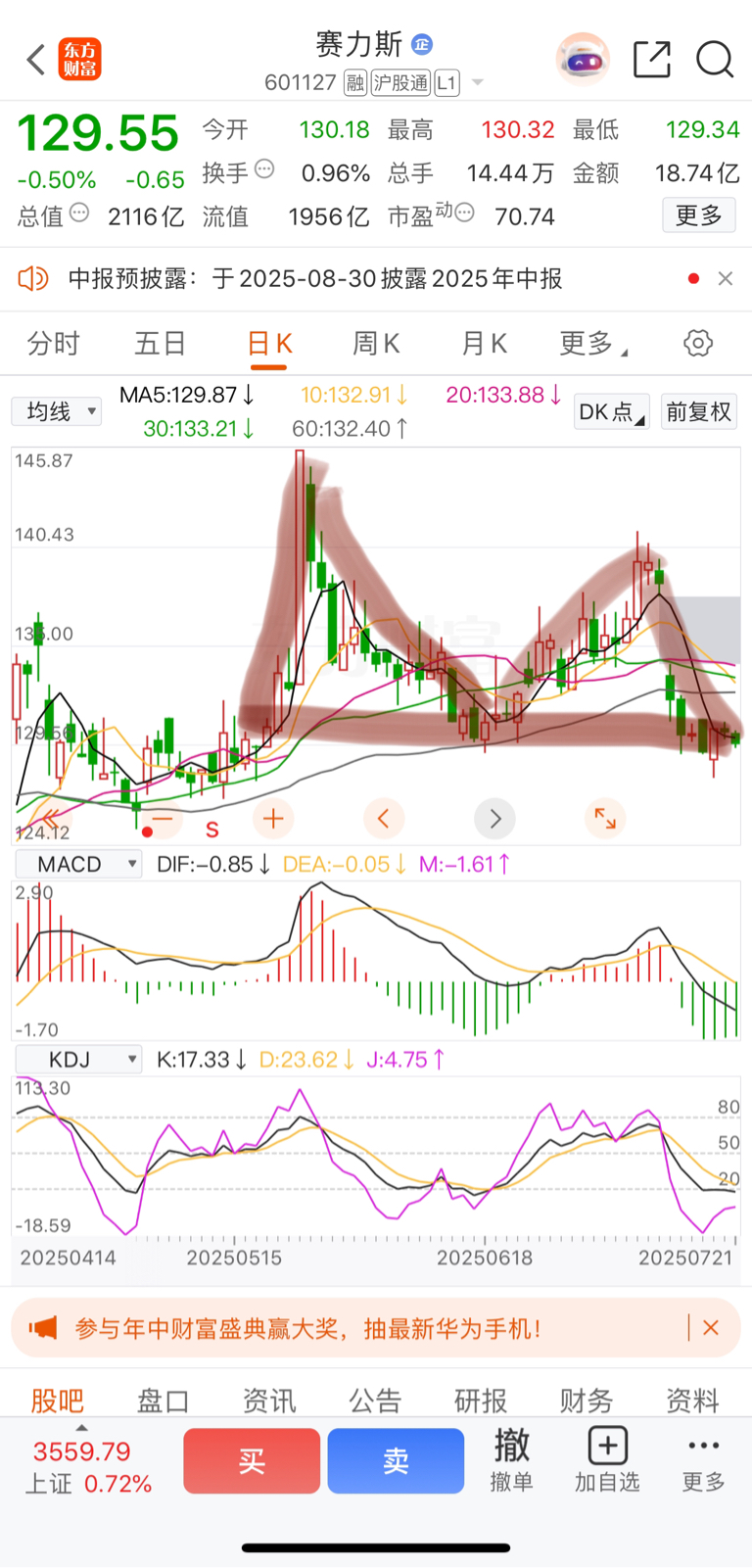Tap the share export icon
Image resolution: width=752 pixels, height=1568 pixels.
pos(652,60)
